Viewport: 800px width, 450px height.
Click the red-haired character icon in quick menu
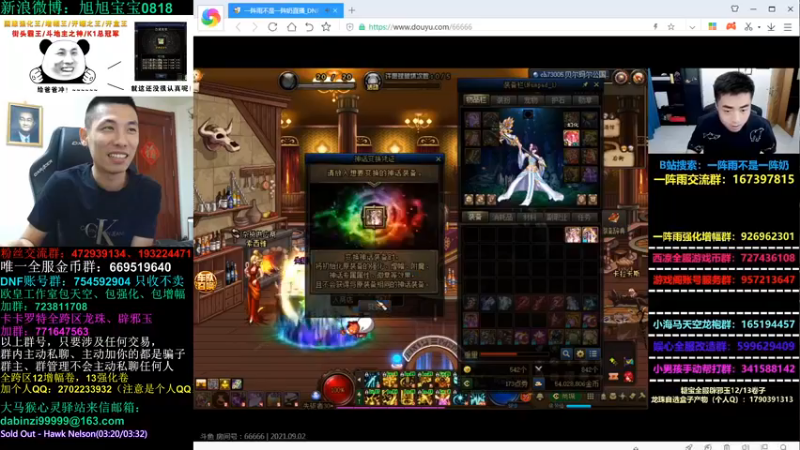point(628,378)
